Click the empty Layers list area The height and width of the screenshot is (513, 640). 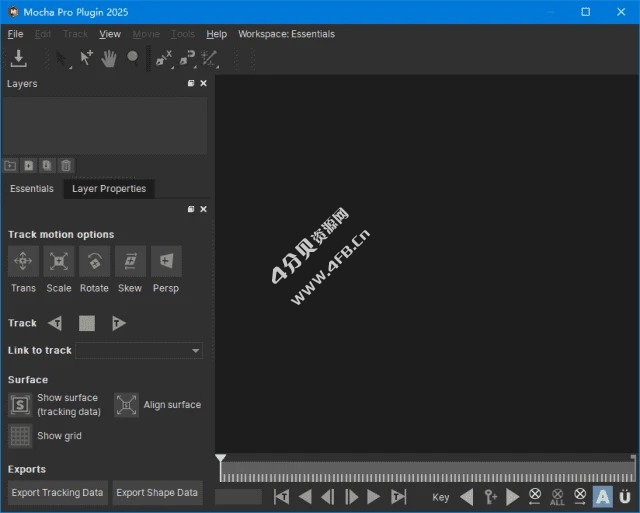tap(105, 126)
